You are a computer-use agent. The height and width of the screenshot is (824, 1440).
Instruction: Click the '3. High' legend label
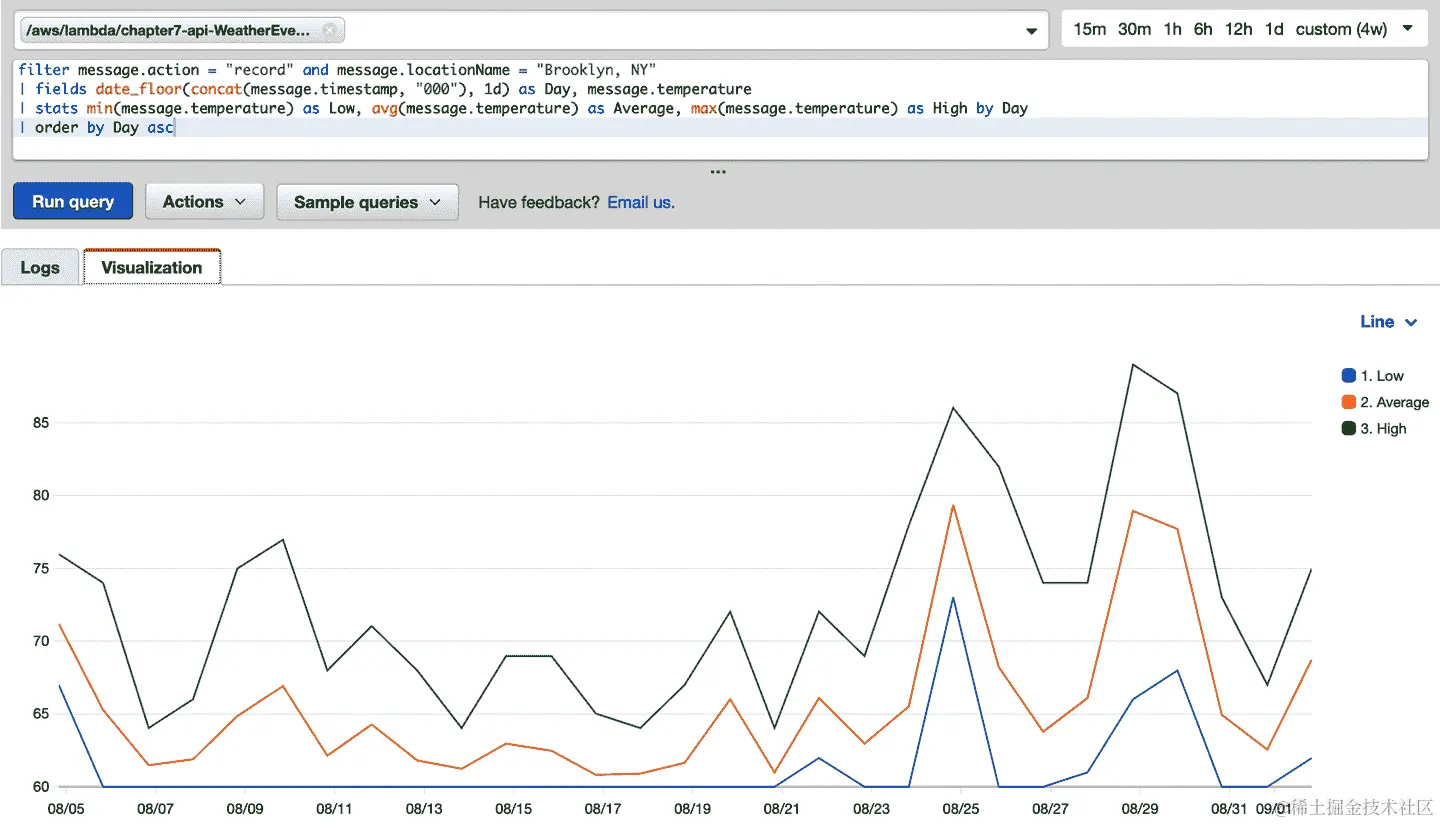pyautogui.click(x=1383, y=428)
